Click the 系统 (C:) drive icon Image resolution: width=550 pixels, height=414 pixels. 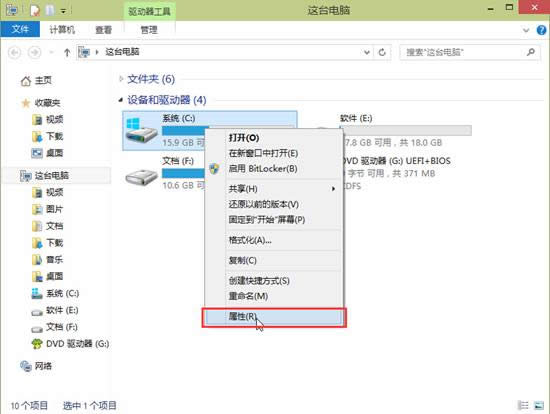click(141, 130)
